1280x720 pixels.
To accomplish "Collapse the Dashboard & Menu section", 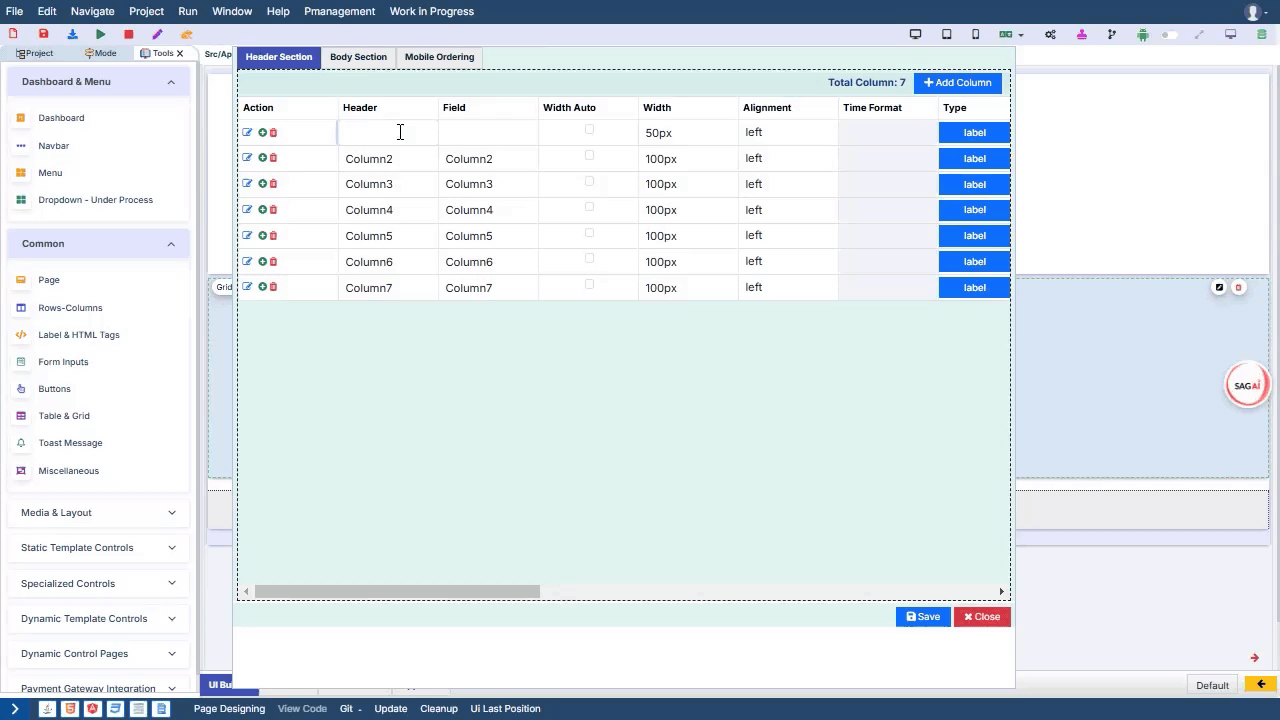I will pyautogui.click(x=98, y=82).
